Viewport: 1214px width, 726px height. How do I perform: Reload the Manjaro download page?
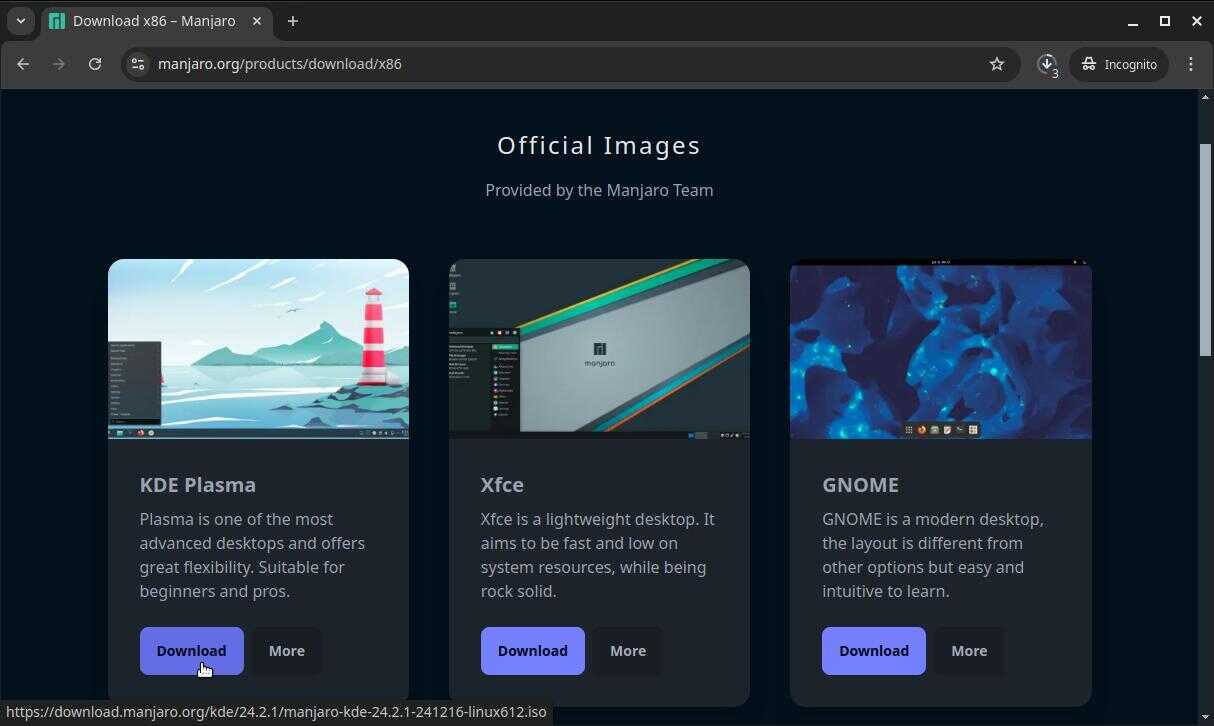pyautogui.click(x=95, y=64)
